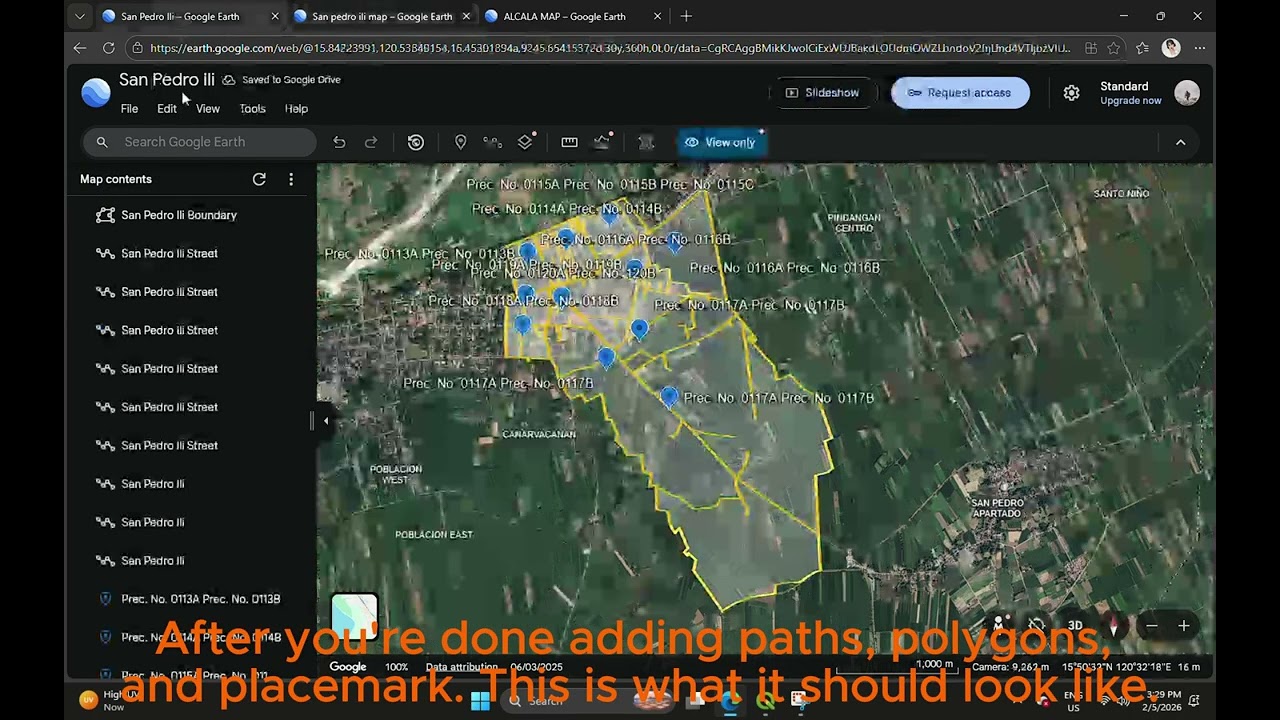Click the Windows Start button

point(480,700)
